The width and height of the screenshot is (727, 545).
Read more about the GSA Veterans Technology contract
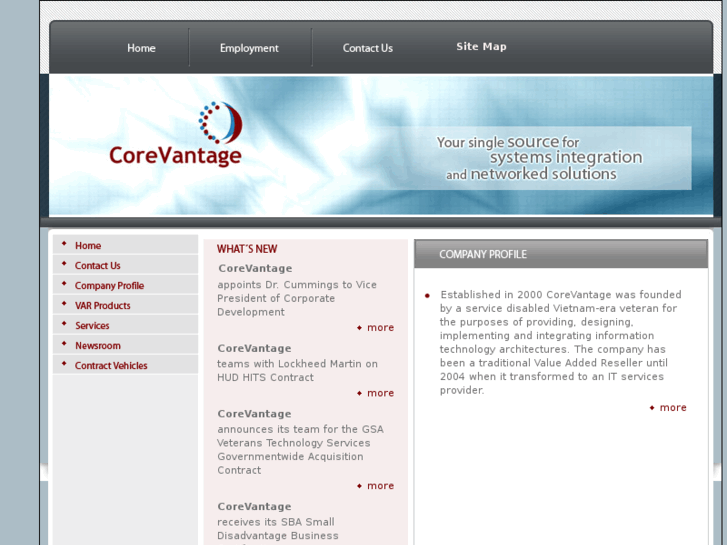point(380,486)
